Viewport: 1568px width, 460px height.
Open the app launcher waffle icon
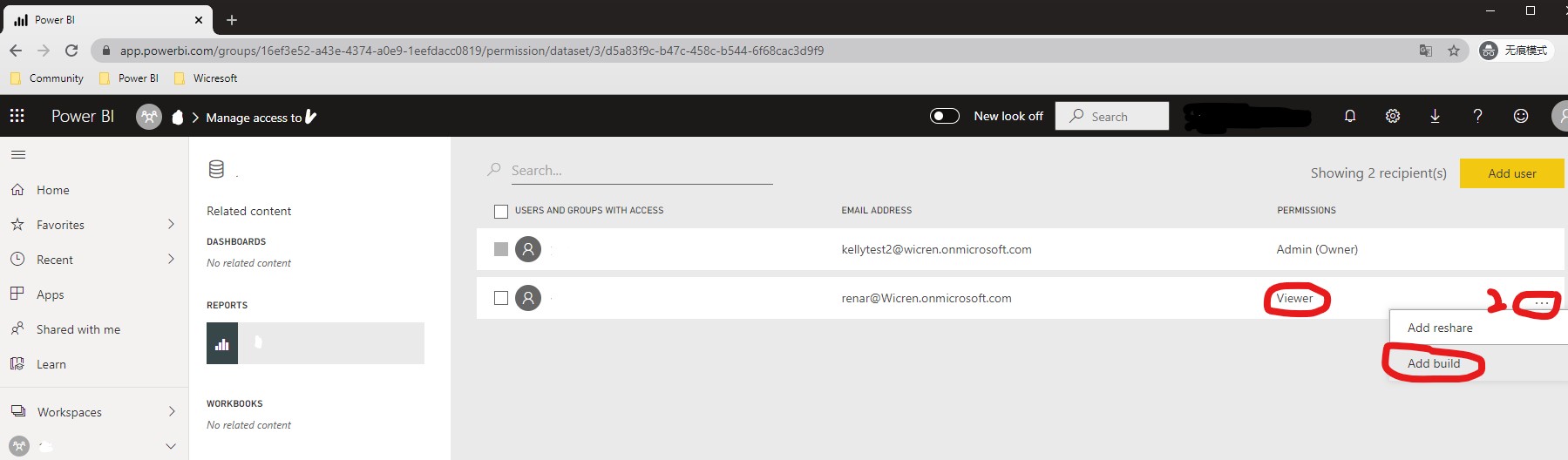coord(17,116)
